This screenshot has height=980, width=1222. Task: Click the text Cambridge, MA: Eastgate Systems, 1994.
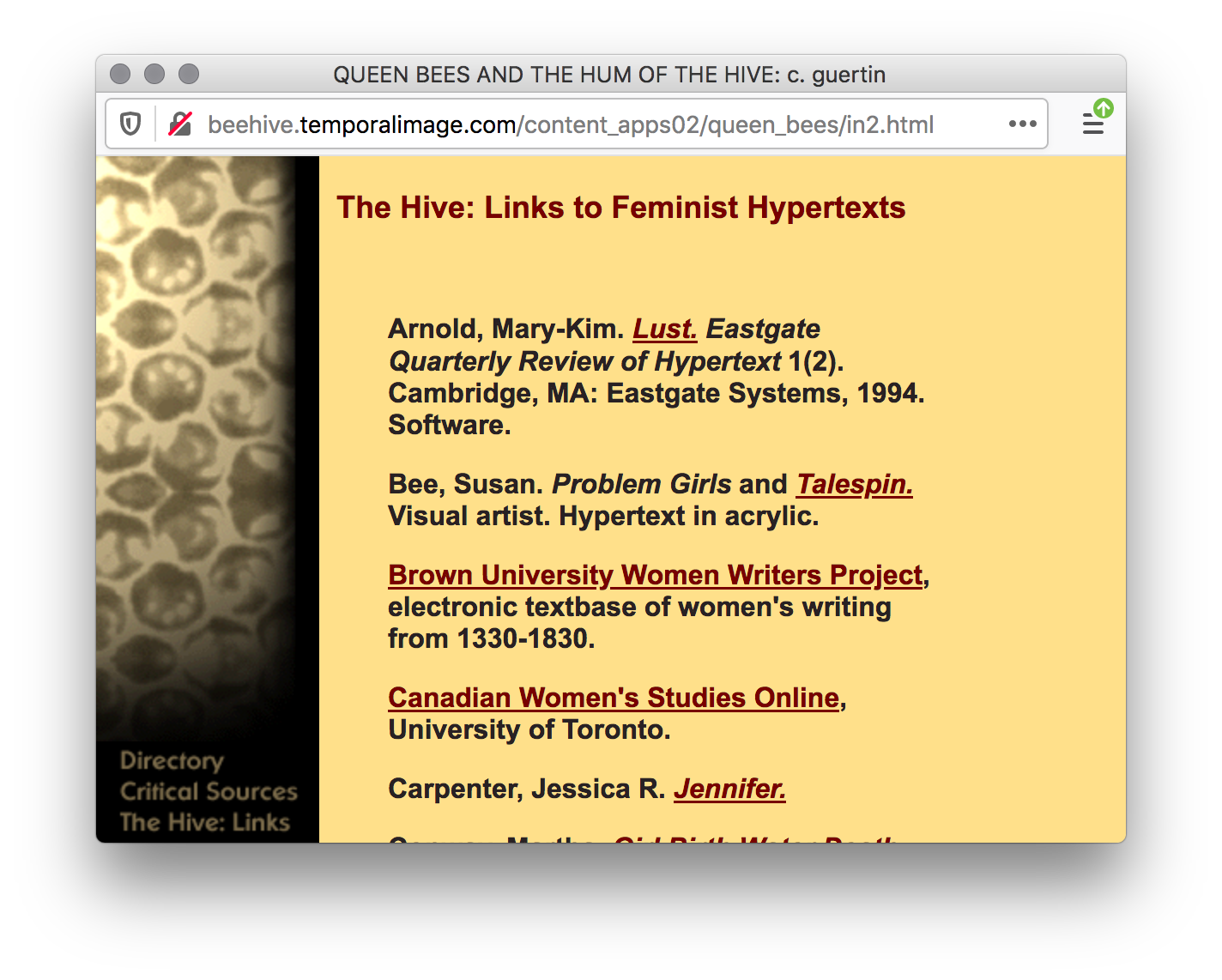point(656,393)
